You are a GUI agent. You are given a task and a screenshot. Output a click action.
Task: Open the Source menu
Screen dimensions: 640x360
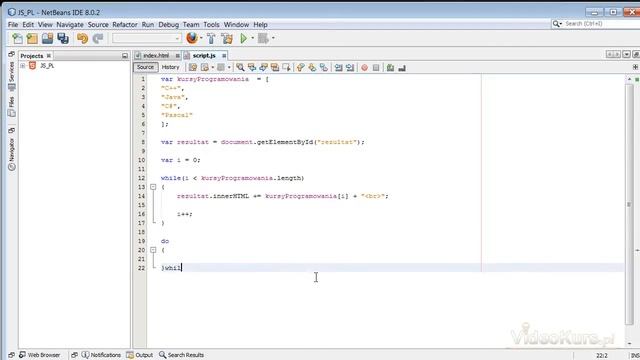click(98, 24)
